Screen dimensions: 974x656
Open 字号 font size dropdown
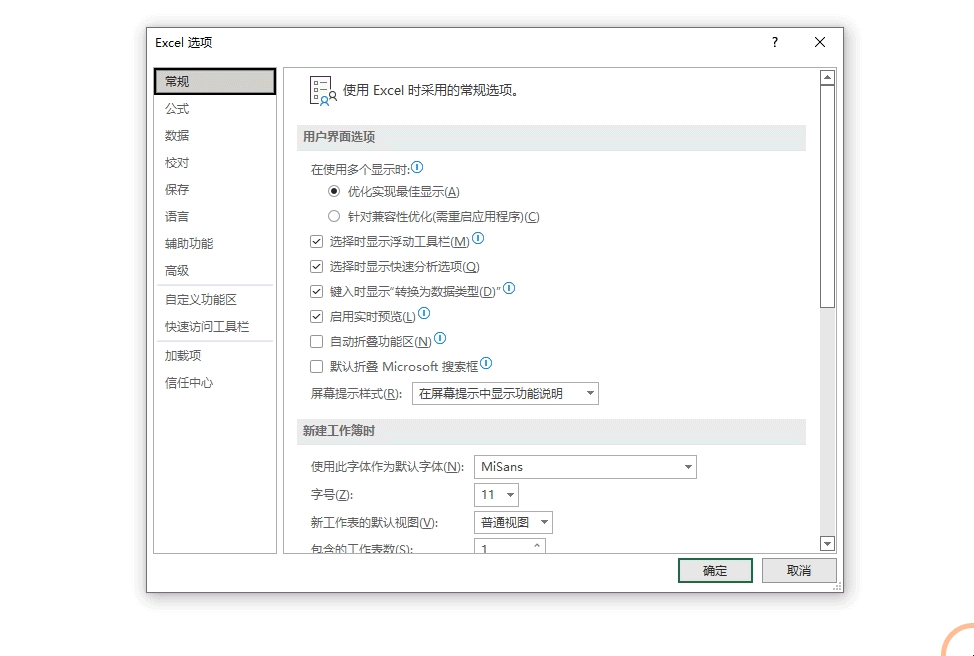tap(496, 495)
